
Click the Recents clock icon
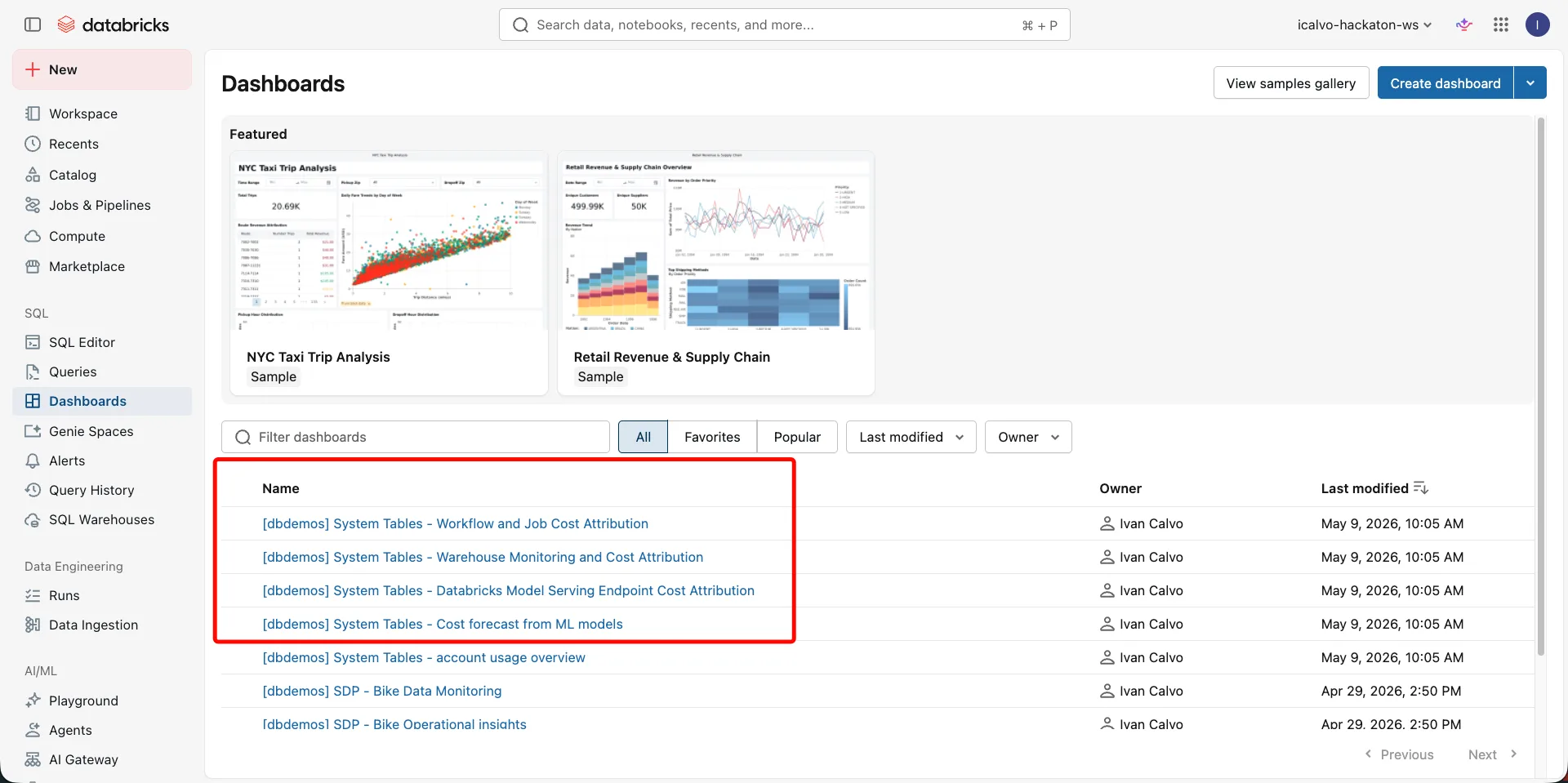tap(33, 144)
